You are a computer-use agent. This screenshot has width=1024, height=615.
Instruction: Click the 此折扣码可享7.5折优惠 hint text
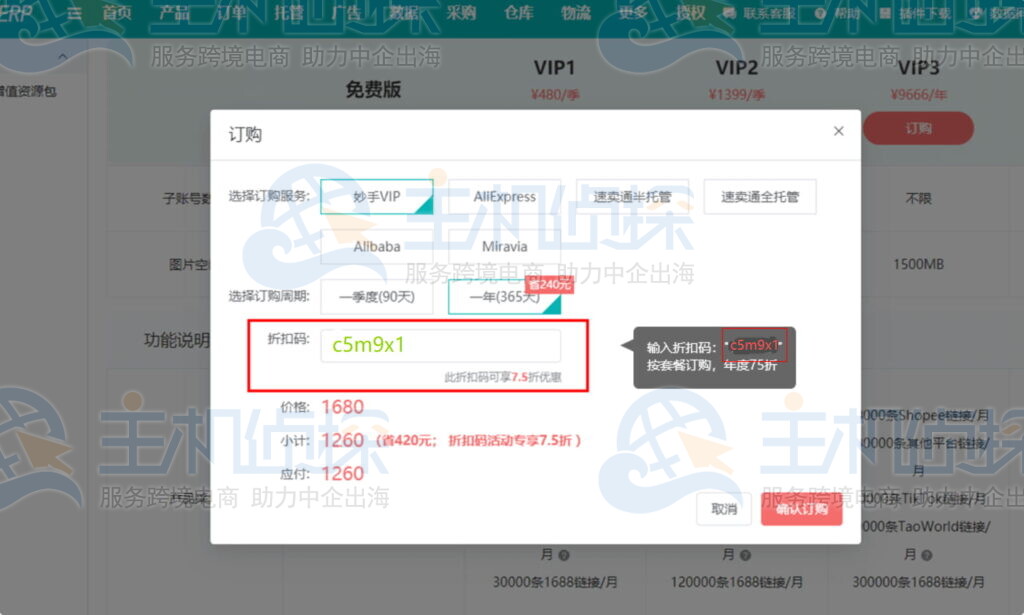(503, 377)
